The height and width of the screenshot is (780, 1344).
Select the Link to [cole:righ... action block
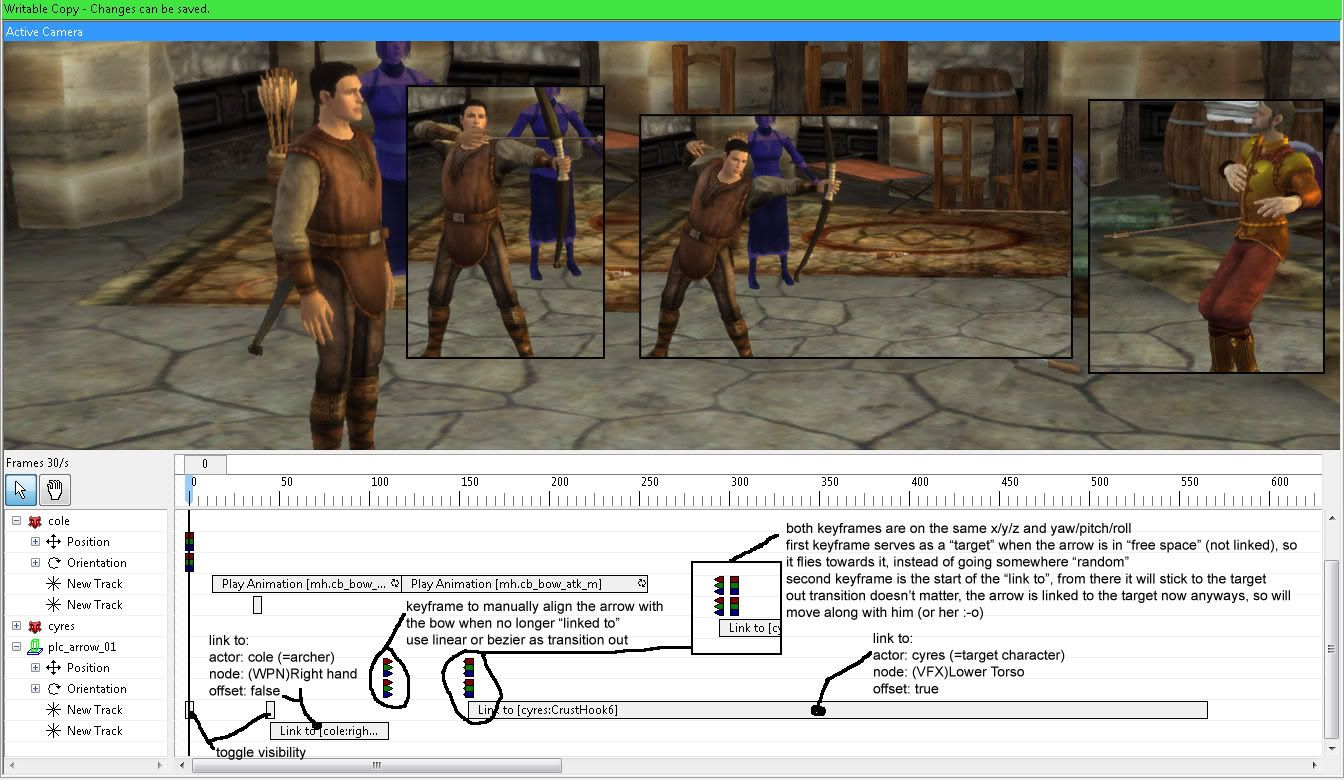pos(329,731)
